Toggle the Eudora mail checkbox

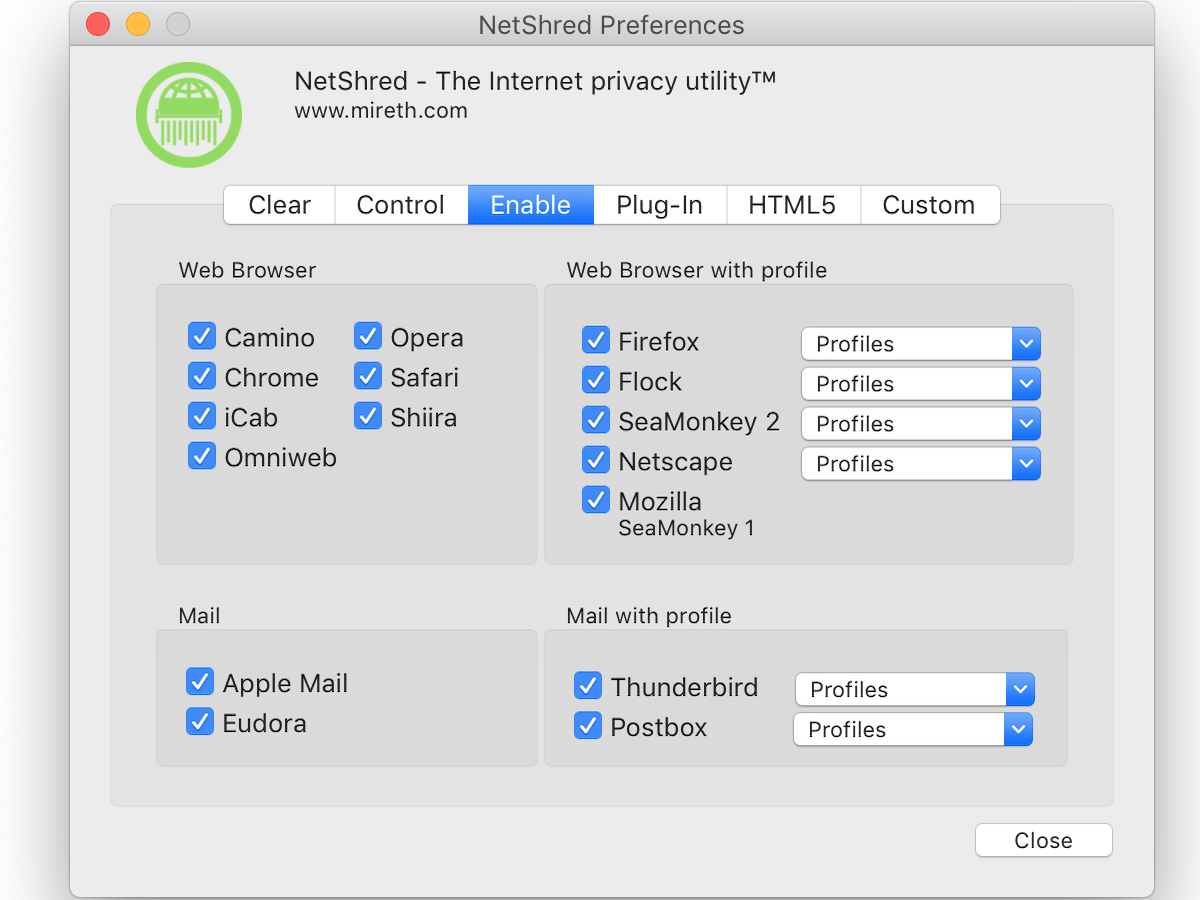coord(200,722)
